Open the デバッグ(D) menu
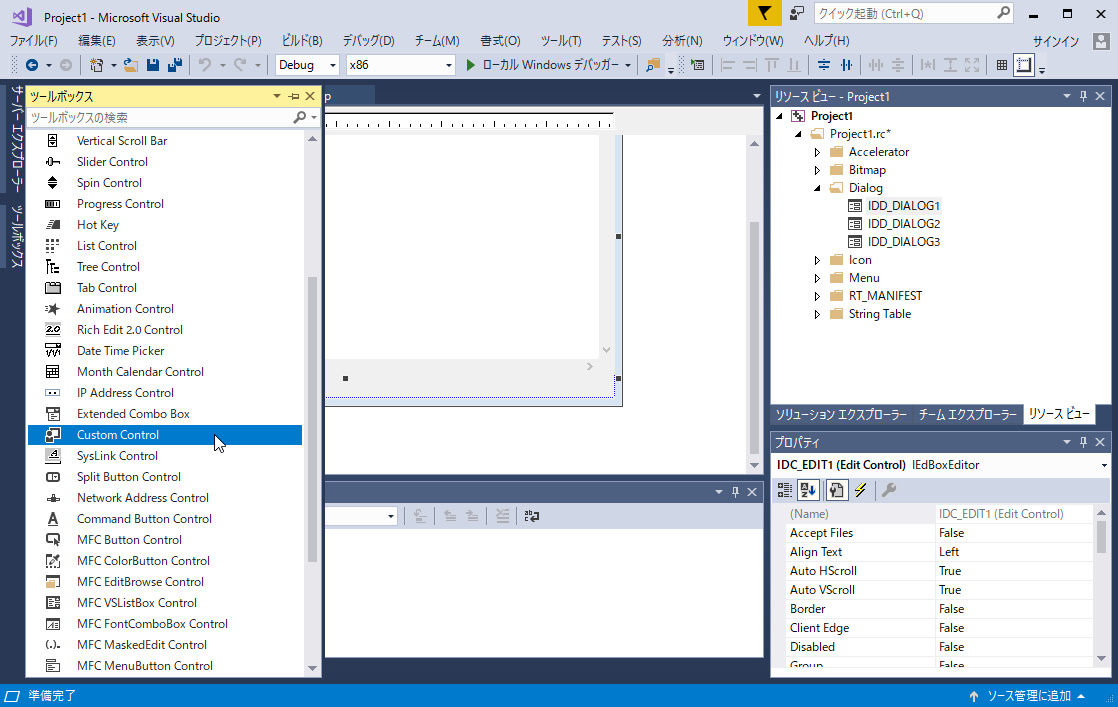1118x707 pixels. point(369,41)
